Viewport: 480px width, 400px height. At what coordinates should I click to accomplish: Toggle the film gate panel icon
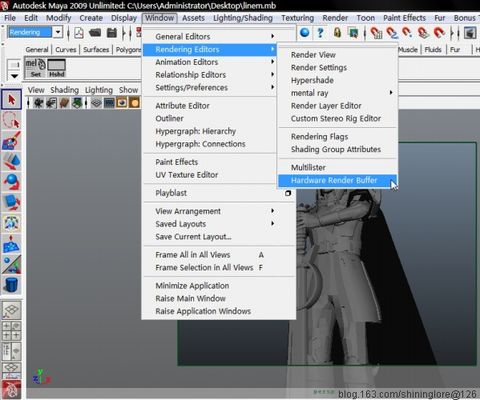pos(109,103)
